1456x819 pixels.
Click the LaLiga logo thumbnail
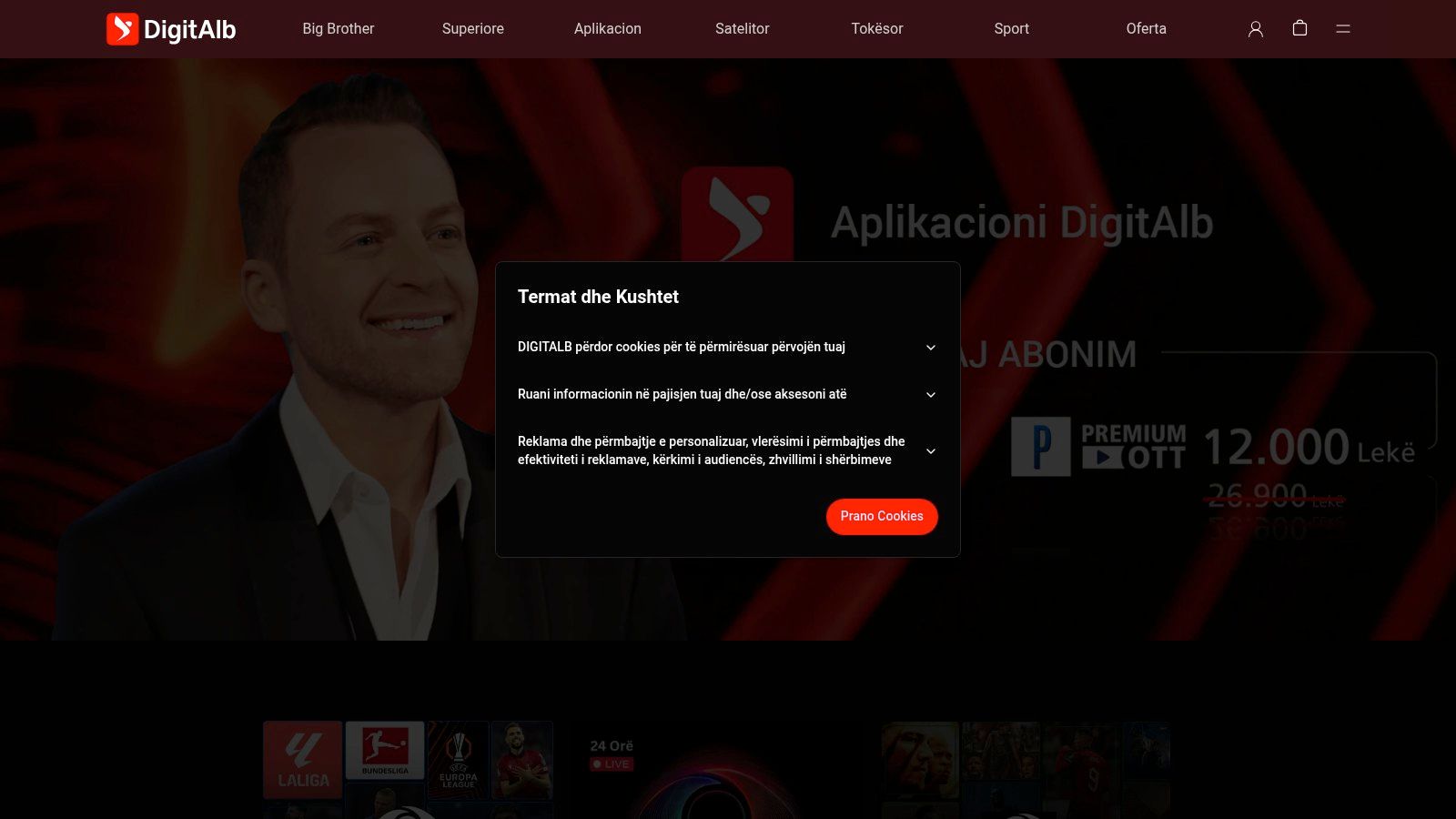pos(302,761)
